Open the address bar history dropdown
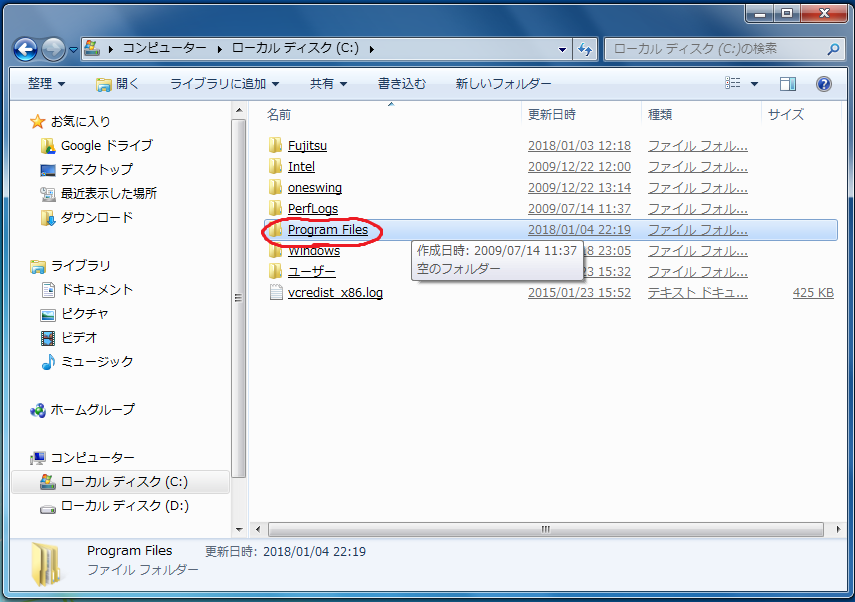Screen dimensions: 855x602 click(x=562, y=49)
